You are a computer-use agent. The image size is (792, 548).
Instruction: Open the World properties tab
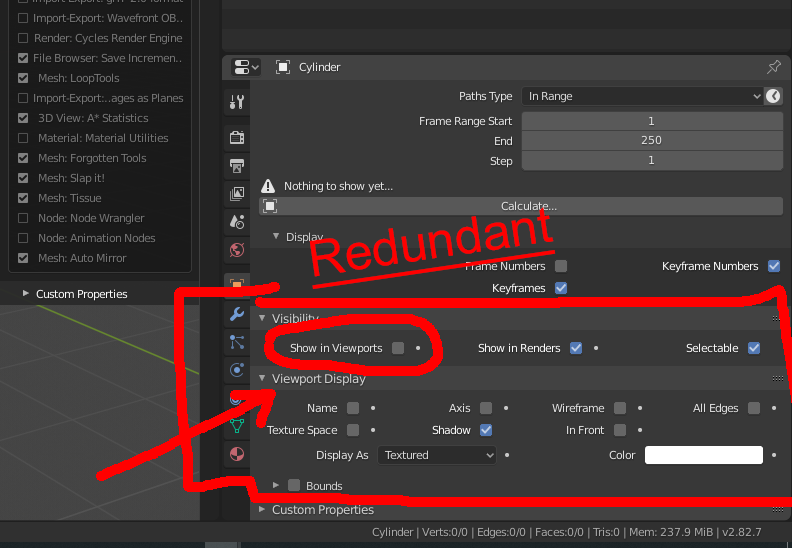(x=236, y=250)
